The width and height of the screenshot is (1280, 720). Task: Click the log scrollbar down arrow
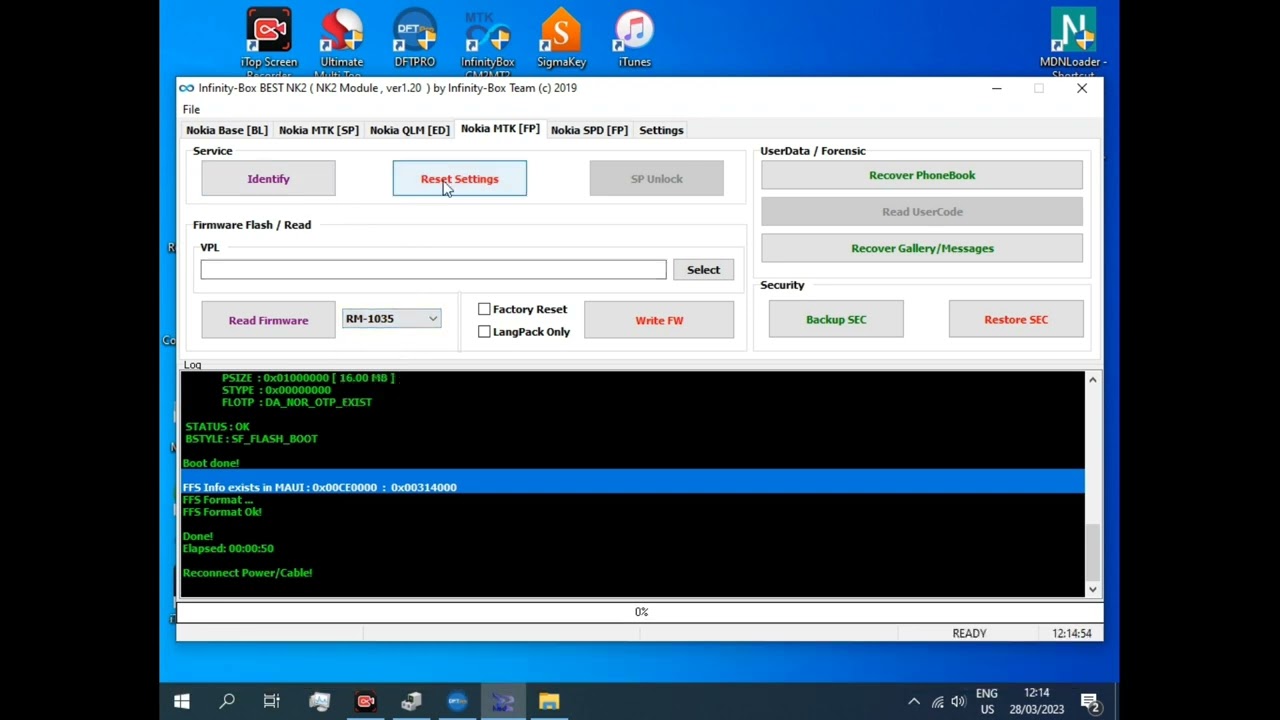pyautogui.click(x=1092, y=590)
